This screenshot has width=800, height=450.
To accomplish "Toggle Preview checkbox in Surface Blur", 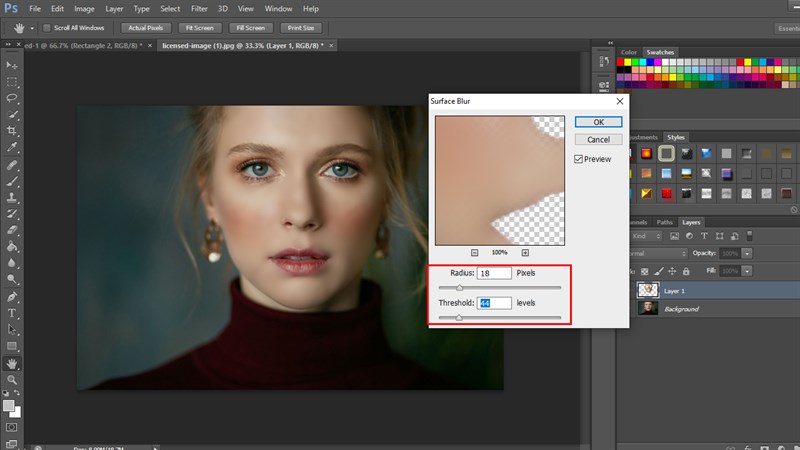I will coord(578,159).
